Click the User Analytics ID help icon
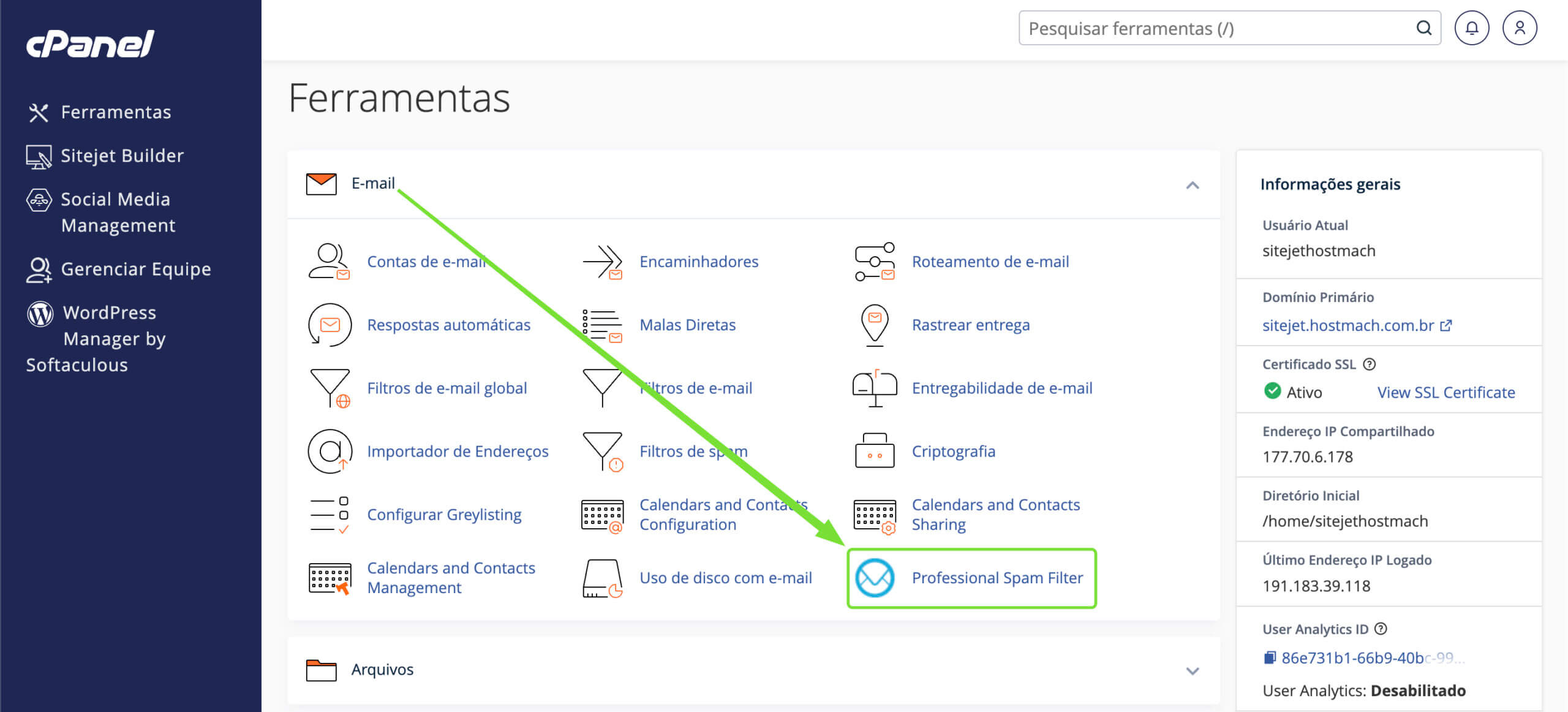 [1381, 629]
